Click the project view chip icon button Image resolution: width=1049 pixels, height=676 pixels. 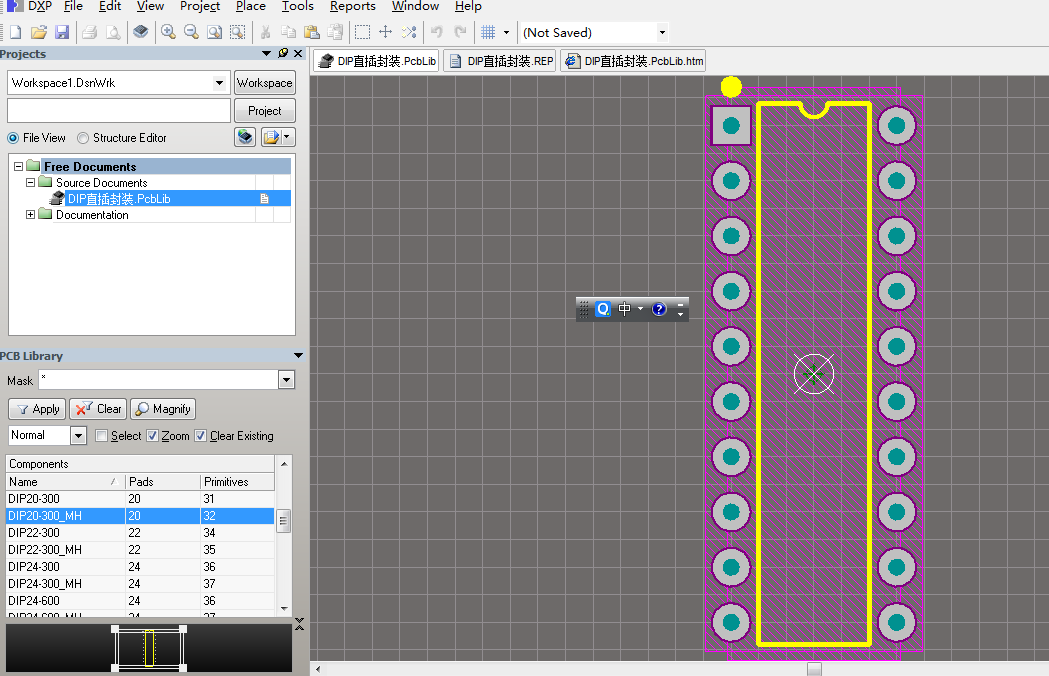[x=245, y=137]
